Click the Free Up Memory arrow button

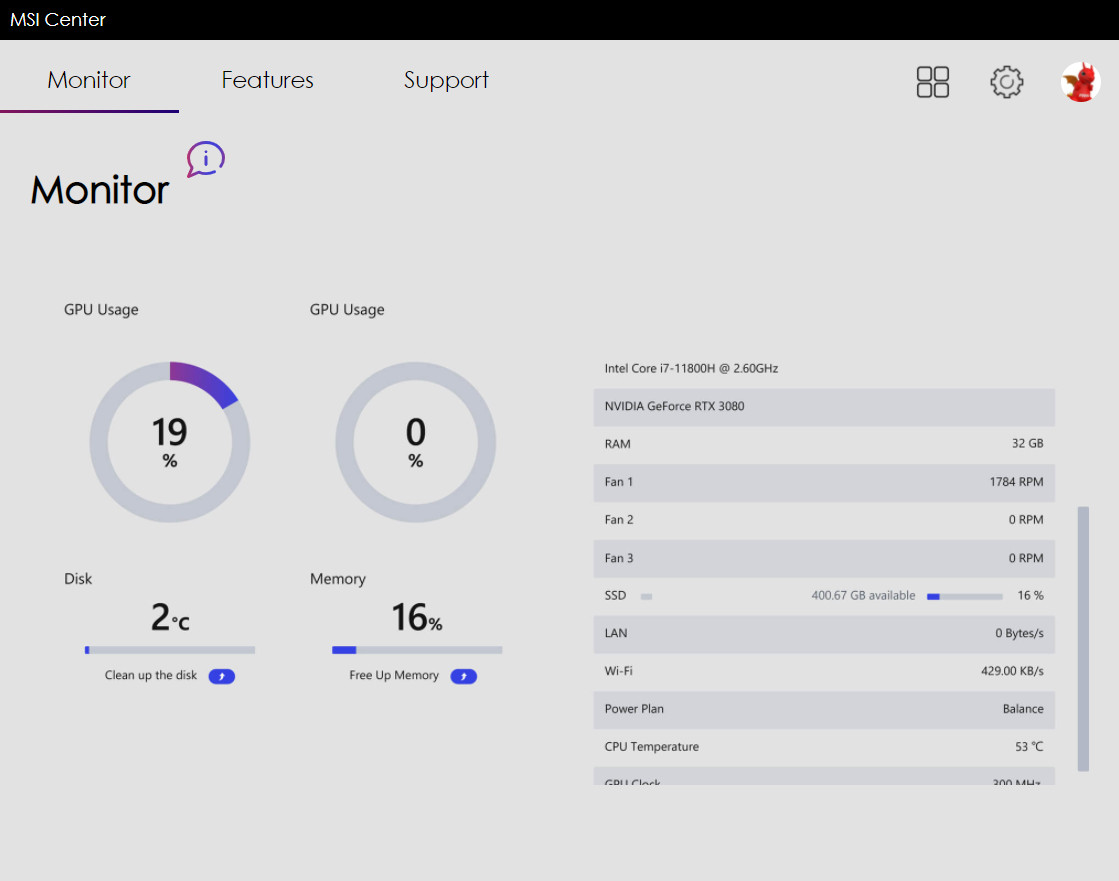pos(463,676)
